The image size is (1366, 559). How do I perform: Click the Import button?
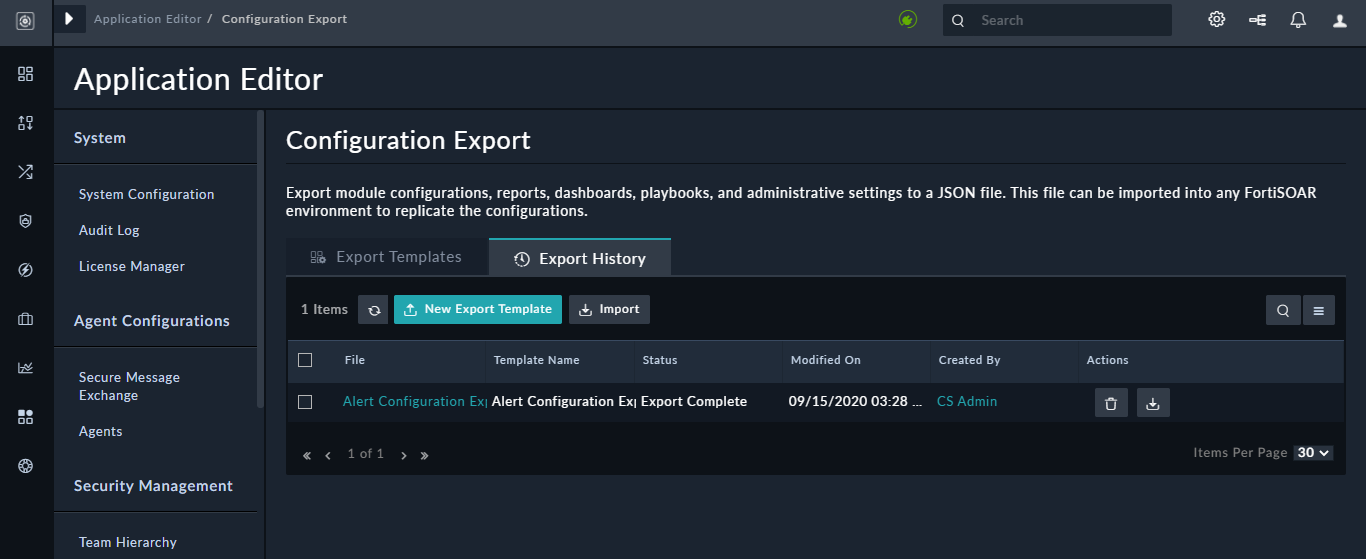[x=610, y=309]
